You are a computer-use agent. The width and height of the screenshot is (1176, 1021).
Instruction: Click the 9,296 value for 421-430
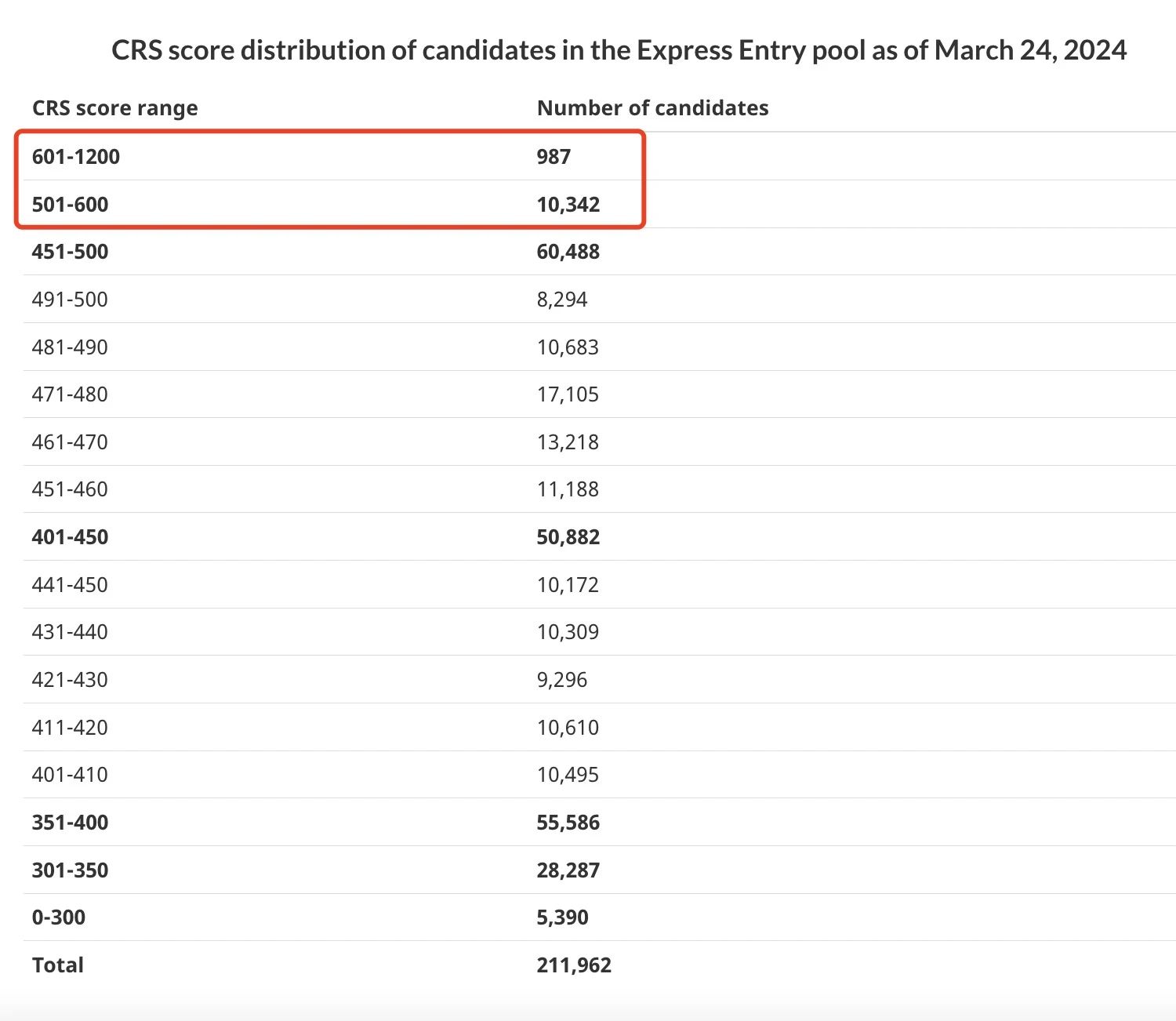561,680
